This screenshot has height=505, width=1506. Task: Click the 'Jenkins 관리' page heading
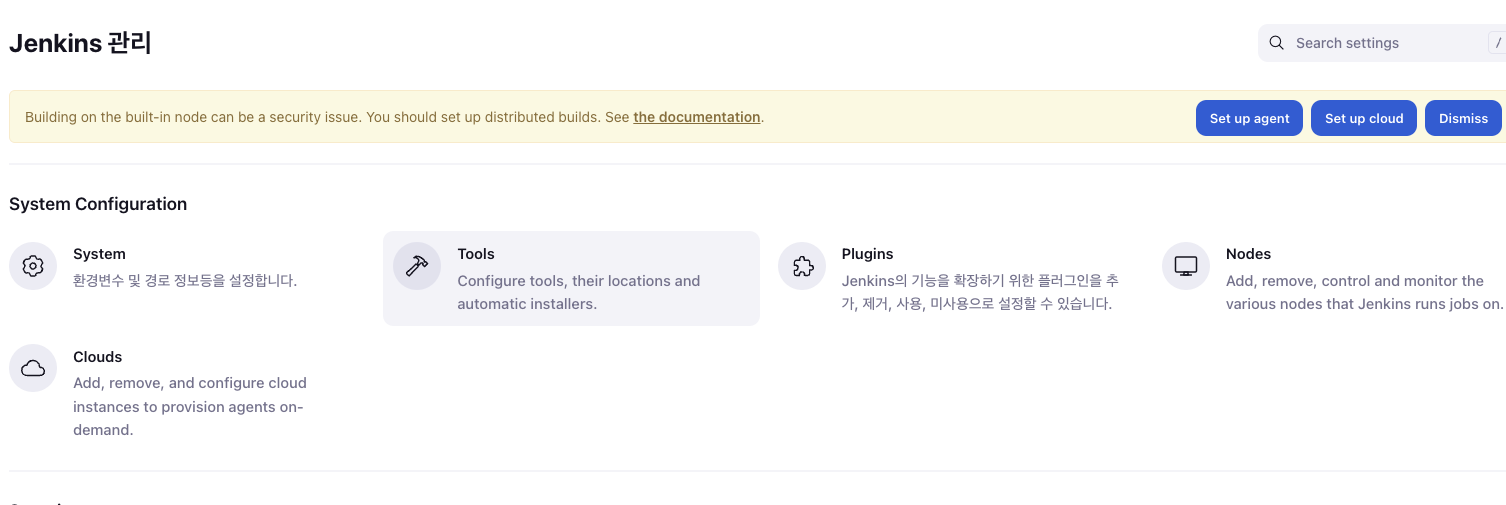80,43
